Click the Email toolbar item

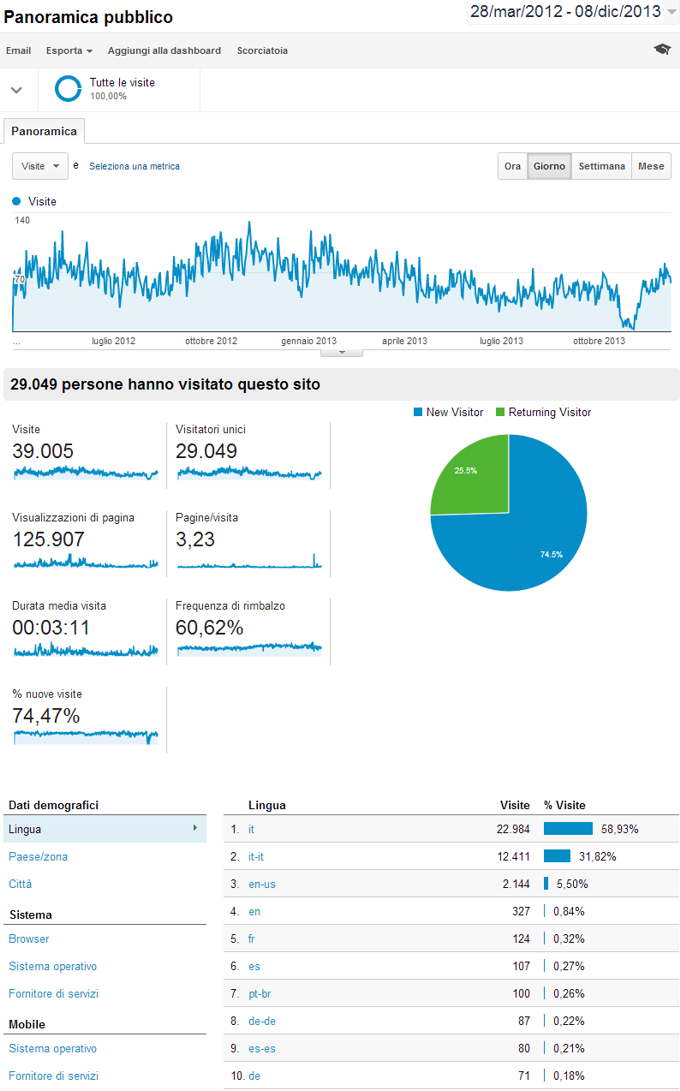[18, 50]
